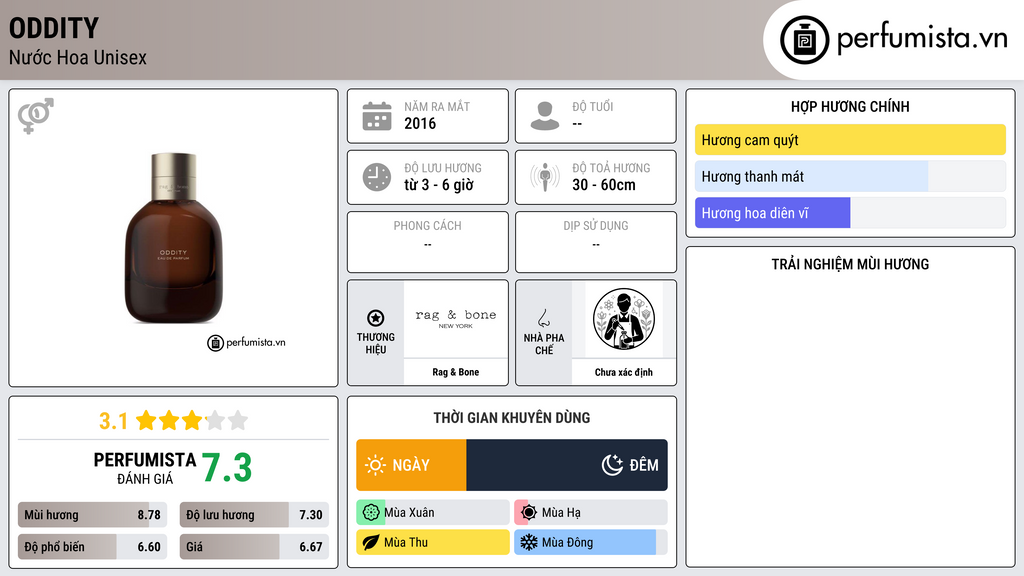Screen dimensions: 1024x576
Task: Click the perfumista.vn bottle logo icon
Action: pos(804,40)
